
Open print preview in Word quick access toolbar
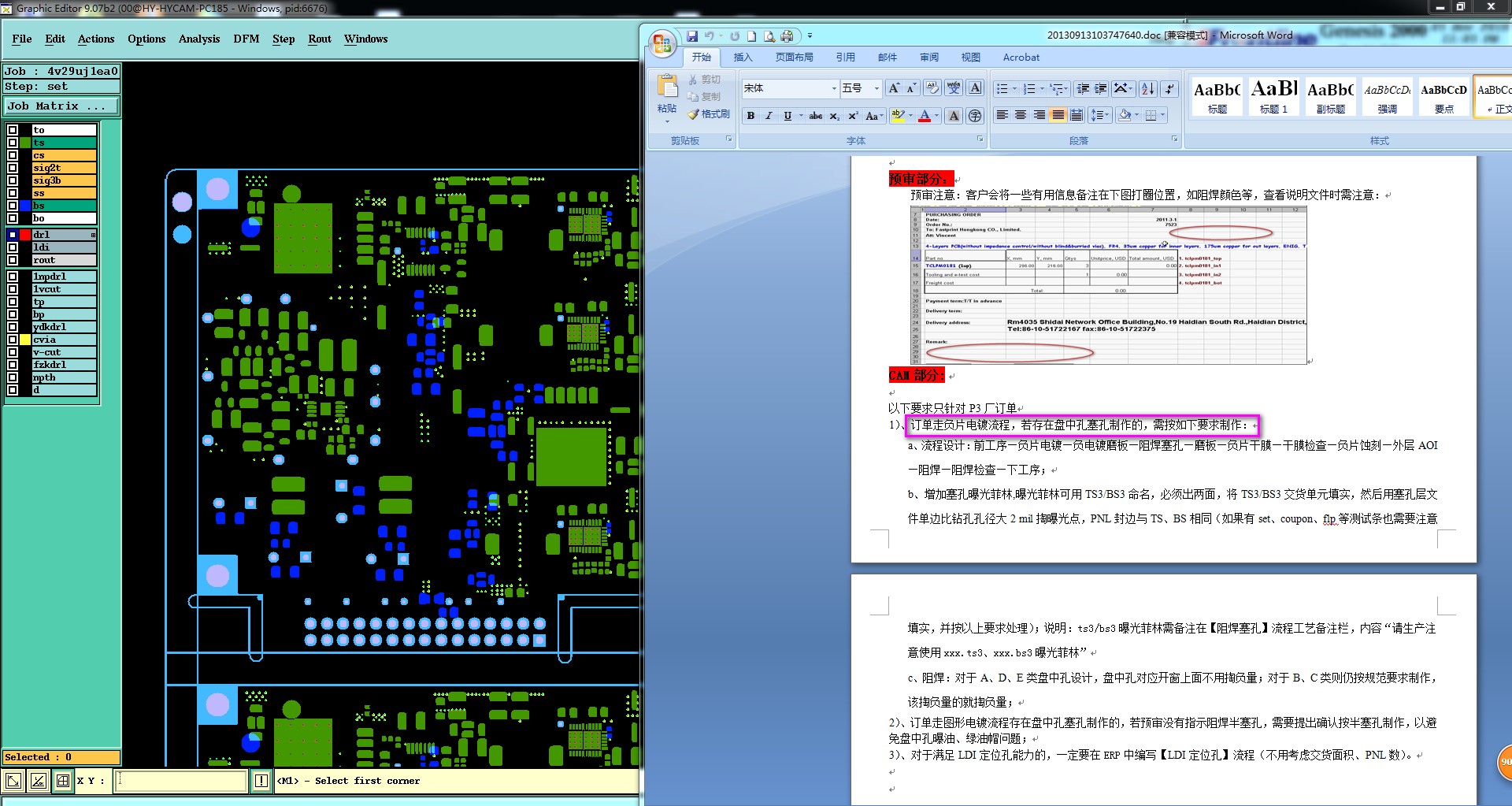769,36
